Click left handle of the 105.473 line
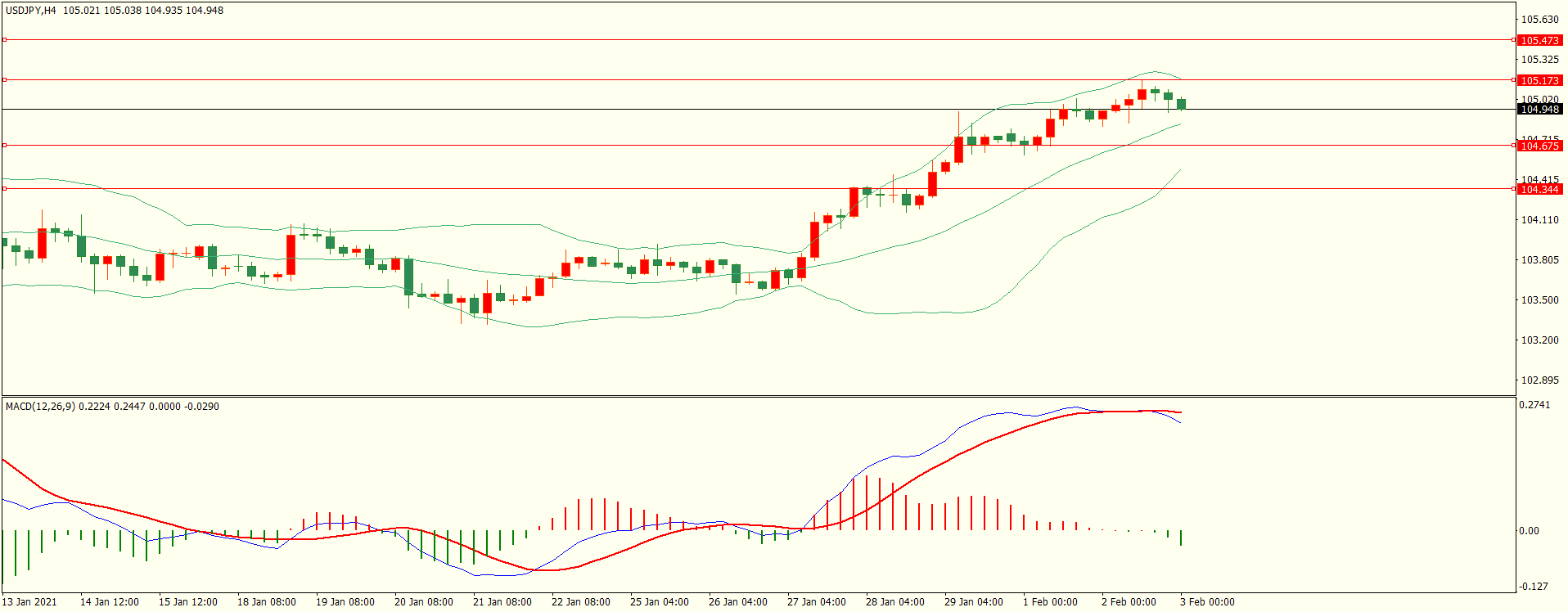The width and height of the screenshot is (1568, 612). (x=4, y=39)
